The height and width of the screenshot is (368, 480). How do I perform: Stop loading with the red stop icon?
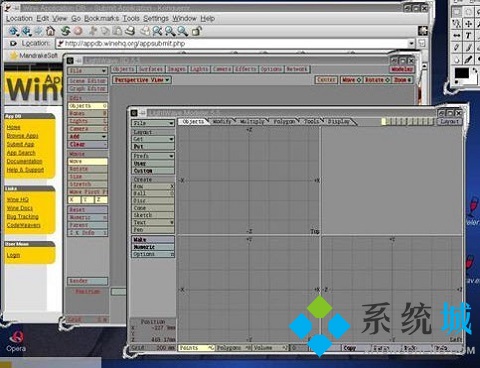[x=78, y=31]
